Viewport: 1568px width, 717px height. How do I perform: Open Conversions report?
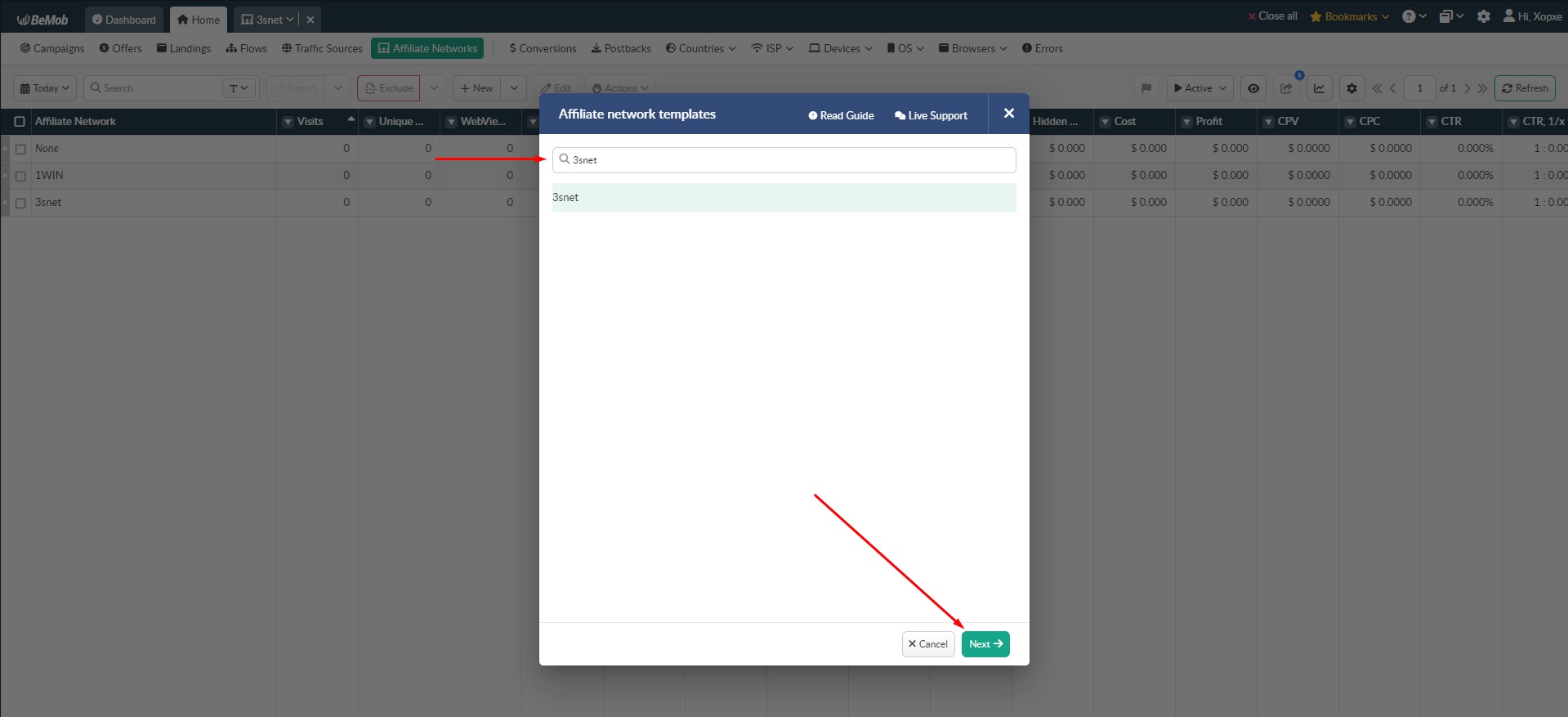[x=543, y=48]
